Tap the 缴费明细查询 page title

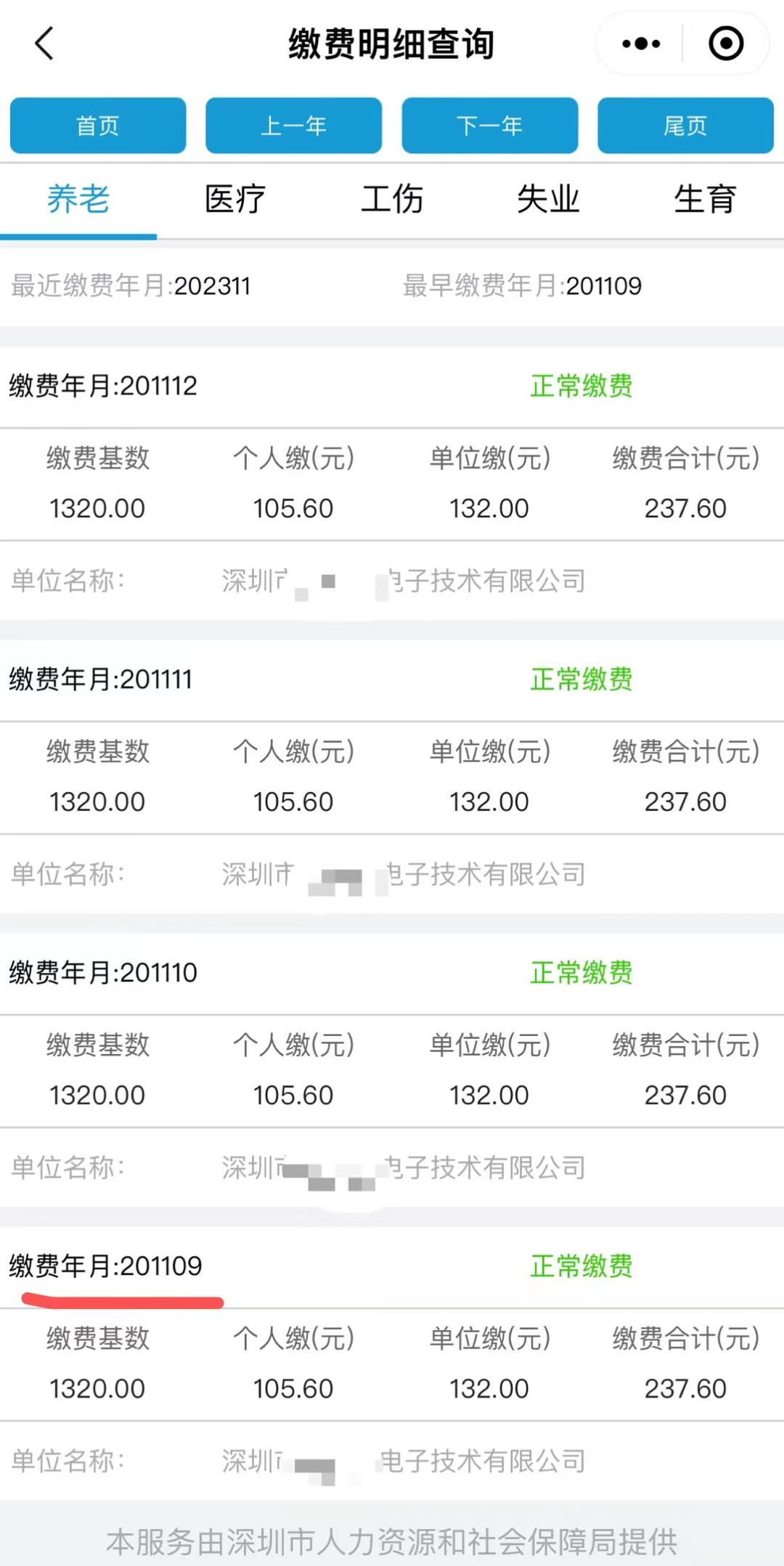[392, 44]
